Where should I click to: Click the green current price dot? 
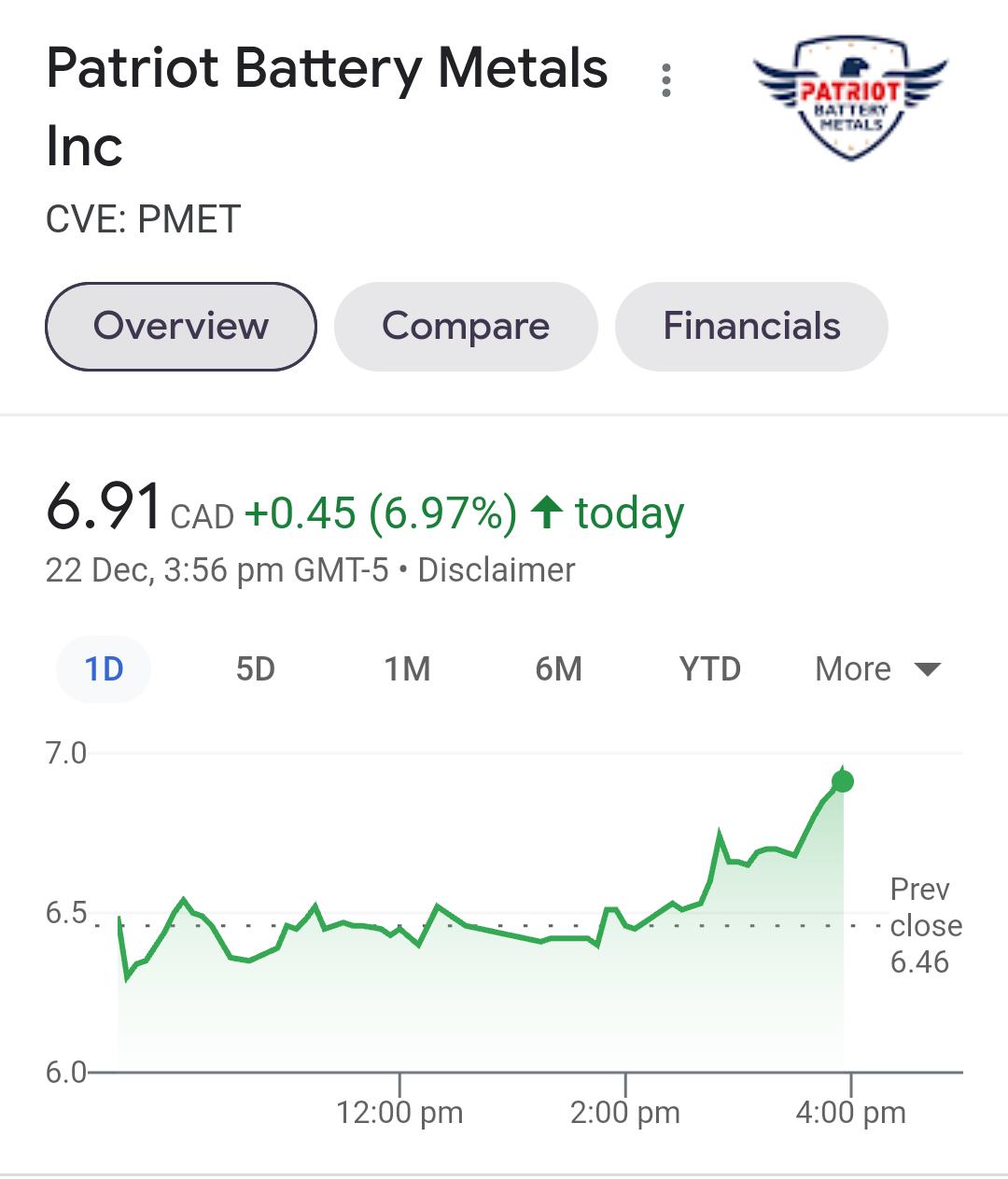point(843,781)
